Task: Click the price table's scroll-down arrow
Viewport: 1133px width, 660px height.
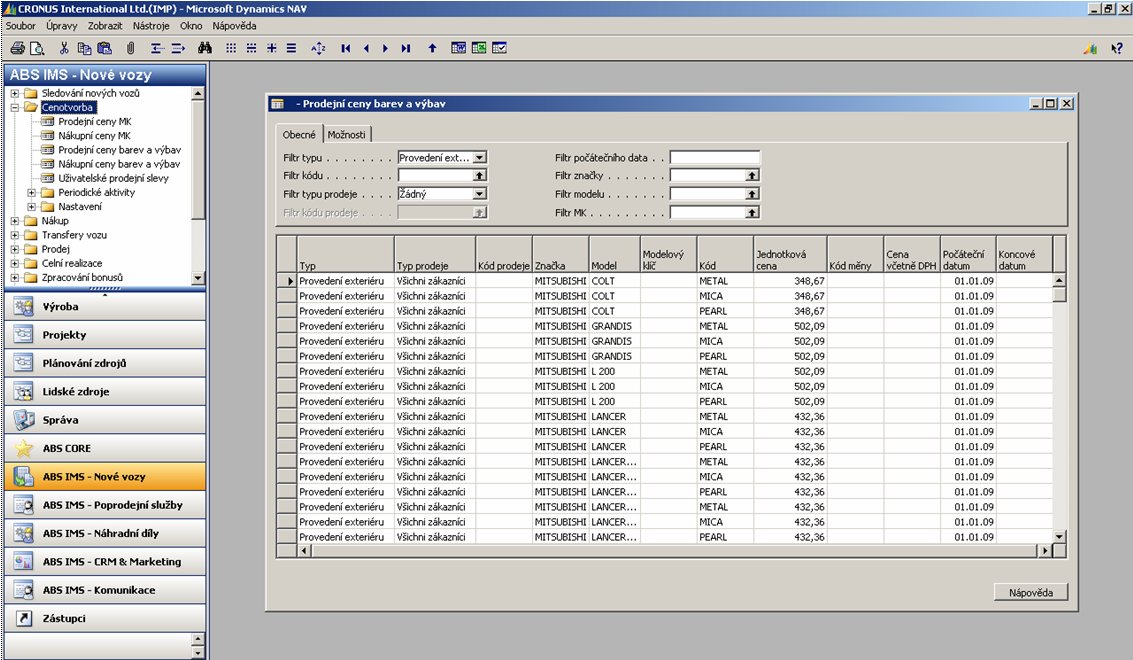Action: [1059, 536]
